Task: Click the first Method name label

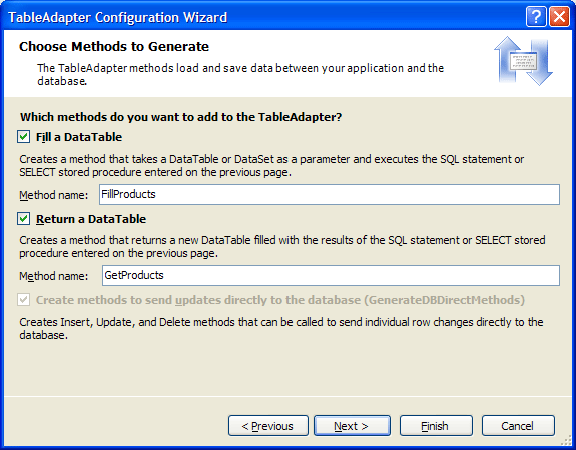Action: [x=54, y=195]
